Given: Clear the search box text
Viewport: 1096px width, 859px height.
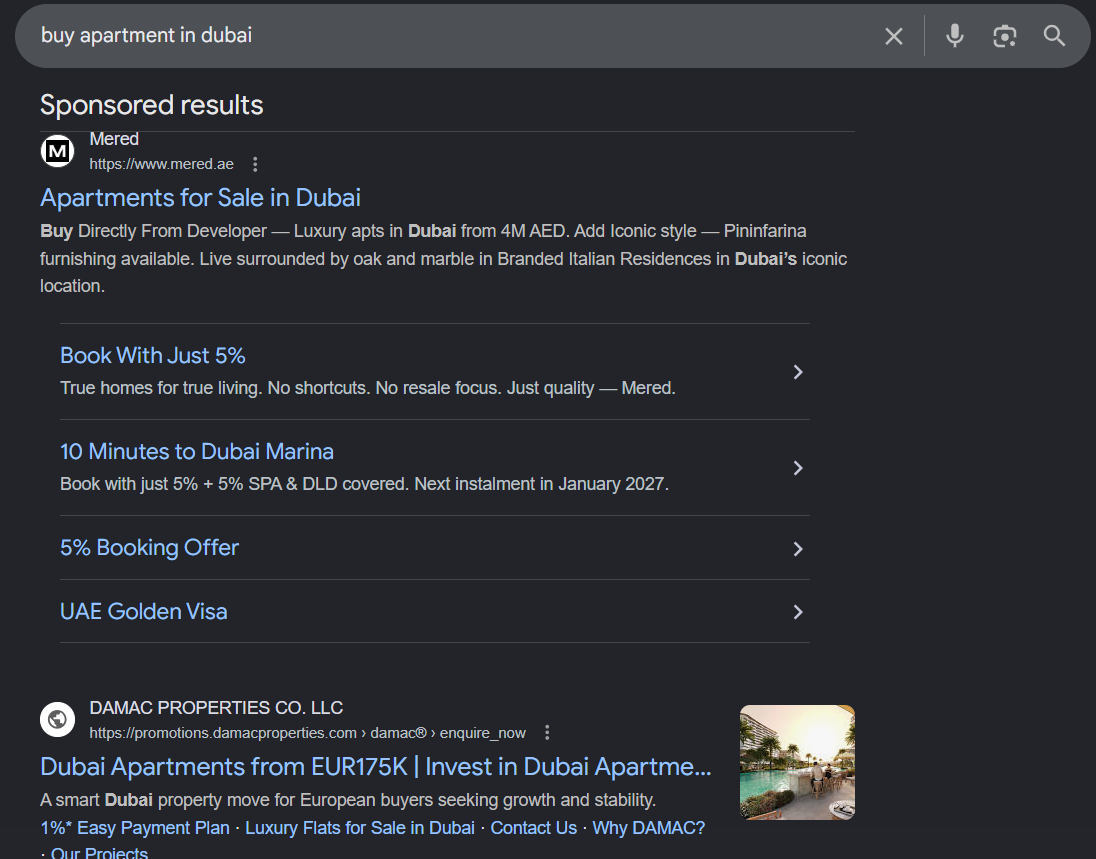Looking at the screenshot, I should (893, 36).
